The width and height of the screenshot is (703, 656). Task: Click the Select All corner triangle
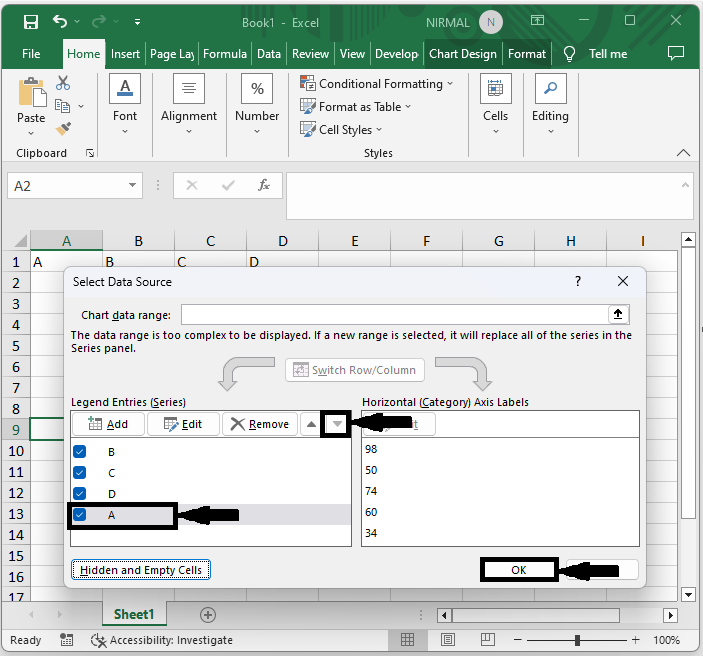pyautogui.click(x=20, y=241)
